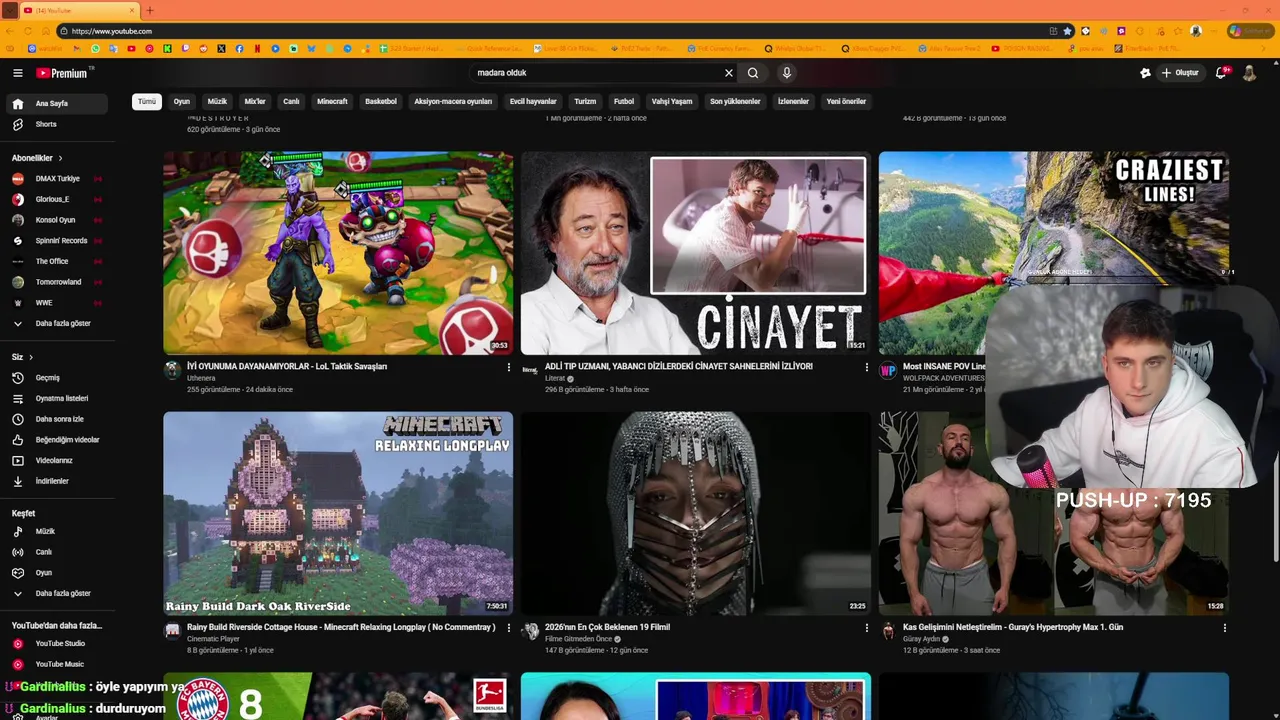Go to Ana Sayfa in sidebar
1280x720 pixels.
point(58,104)
